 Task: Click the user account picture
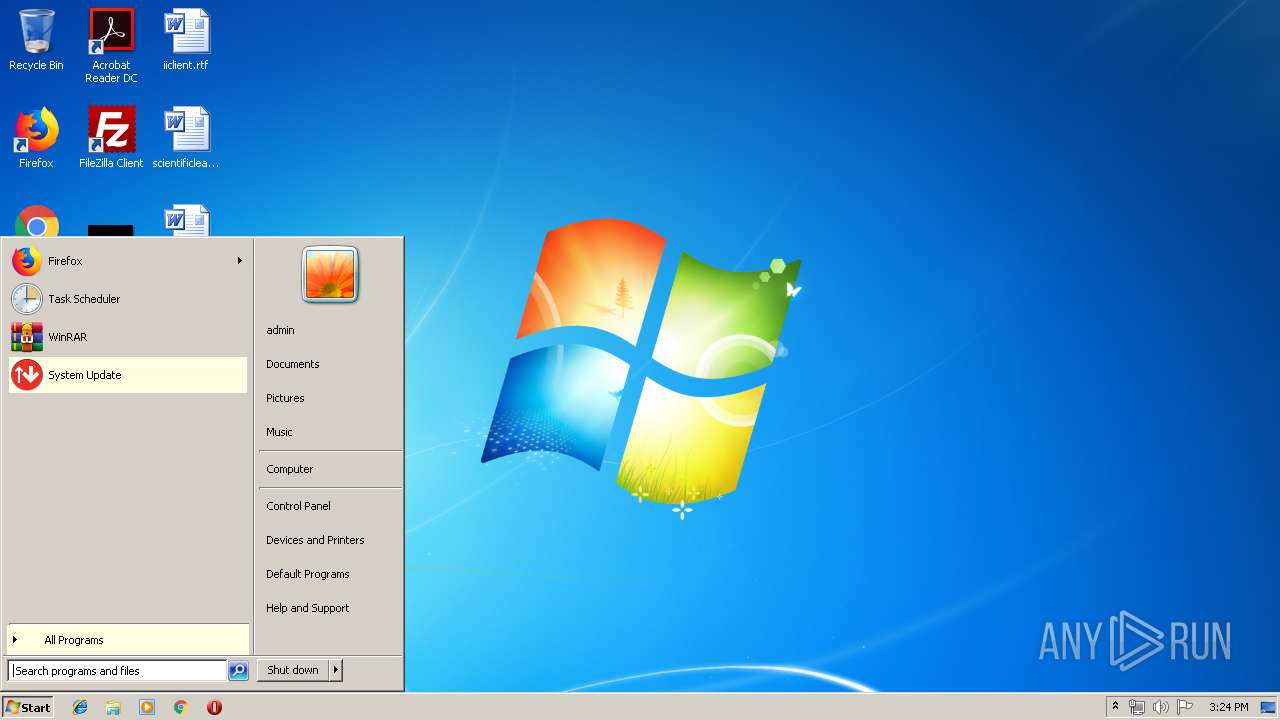click(330, 274)
